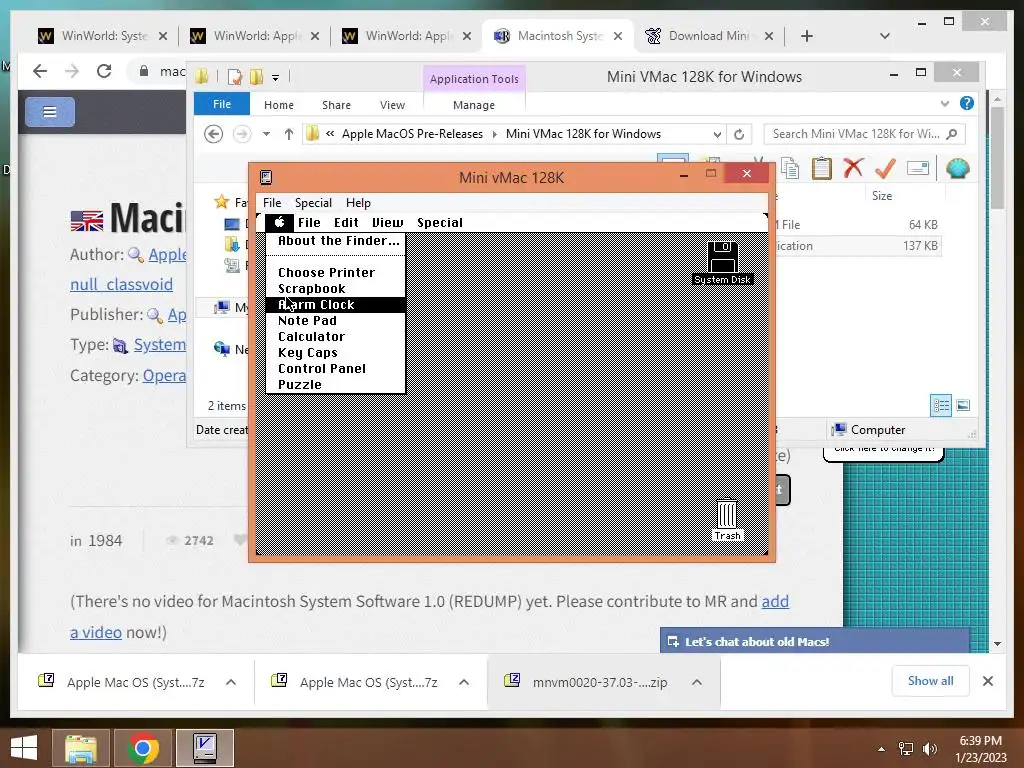This screenshot has width=1024, height=768.
Task: Open Windows Start button
Action: coord(24,748)
